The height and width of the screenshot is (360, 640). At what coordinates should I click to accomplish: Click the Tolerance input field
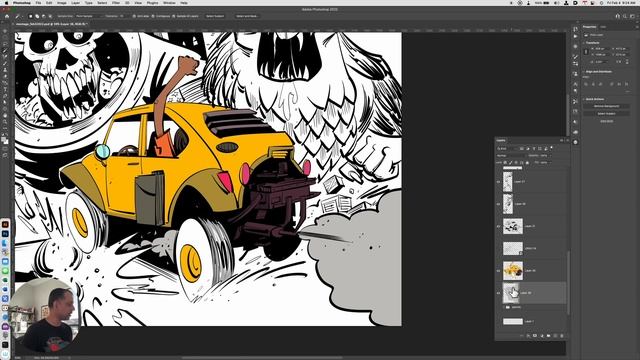123,16
